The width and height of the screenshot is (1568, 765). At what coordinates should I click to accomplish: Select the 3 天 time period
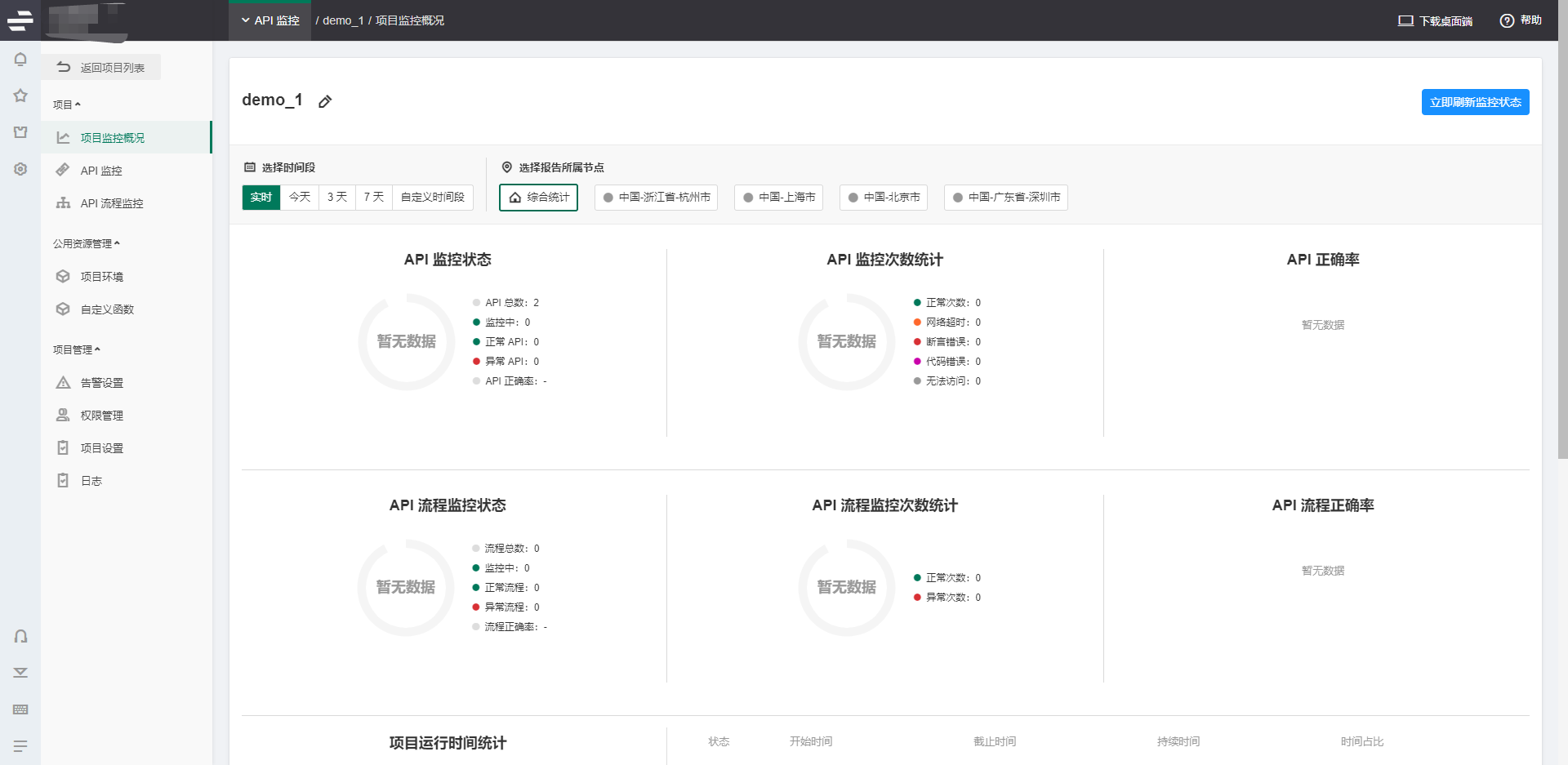337,198
